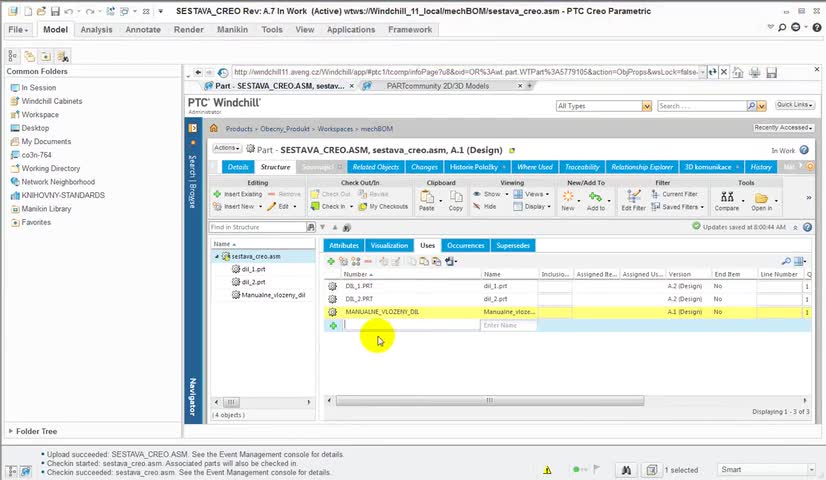Save the browser page with disk icon

[772, 72]
